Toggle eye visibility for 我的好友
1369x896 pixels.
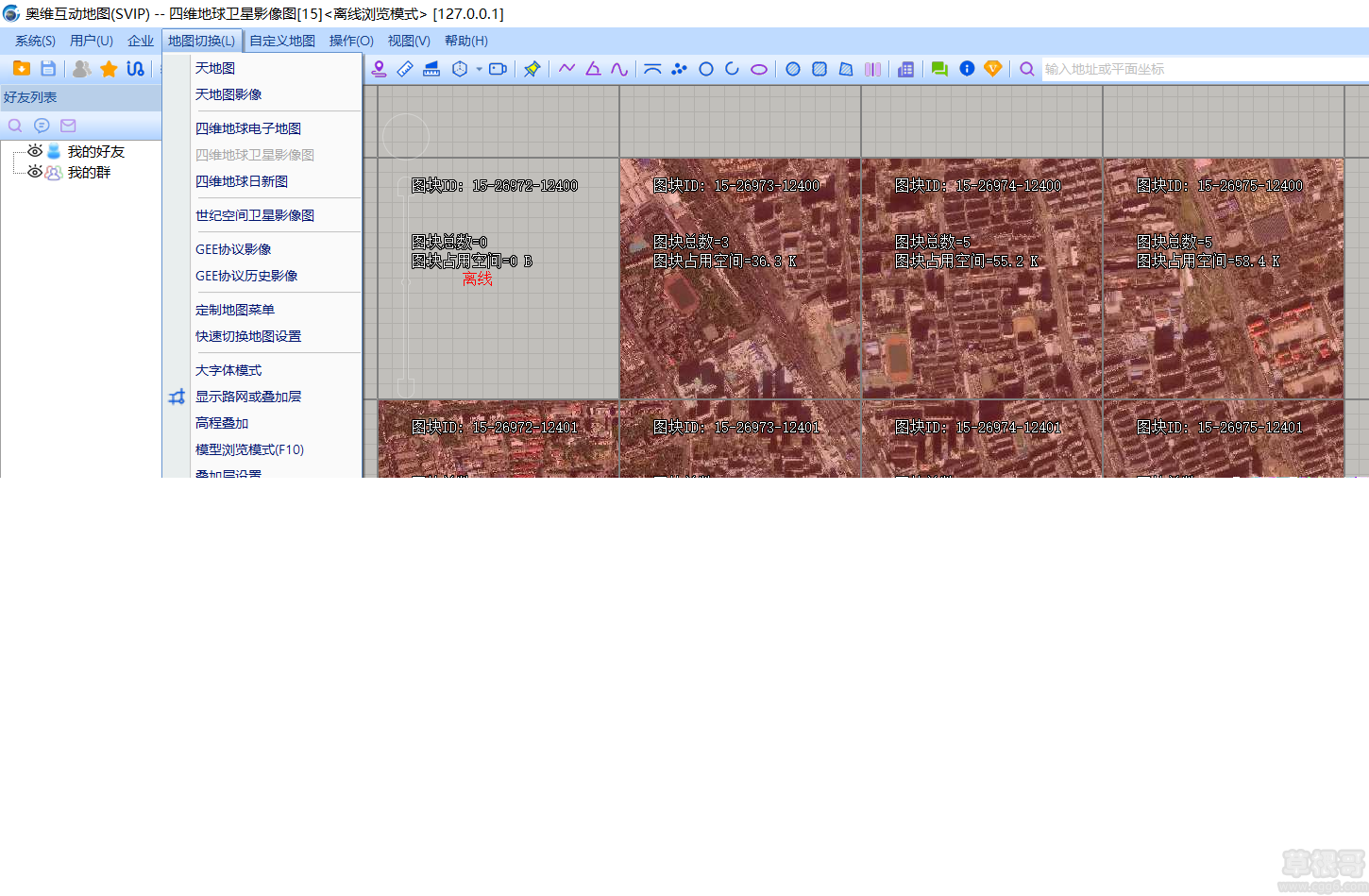tap(35, 151)
